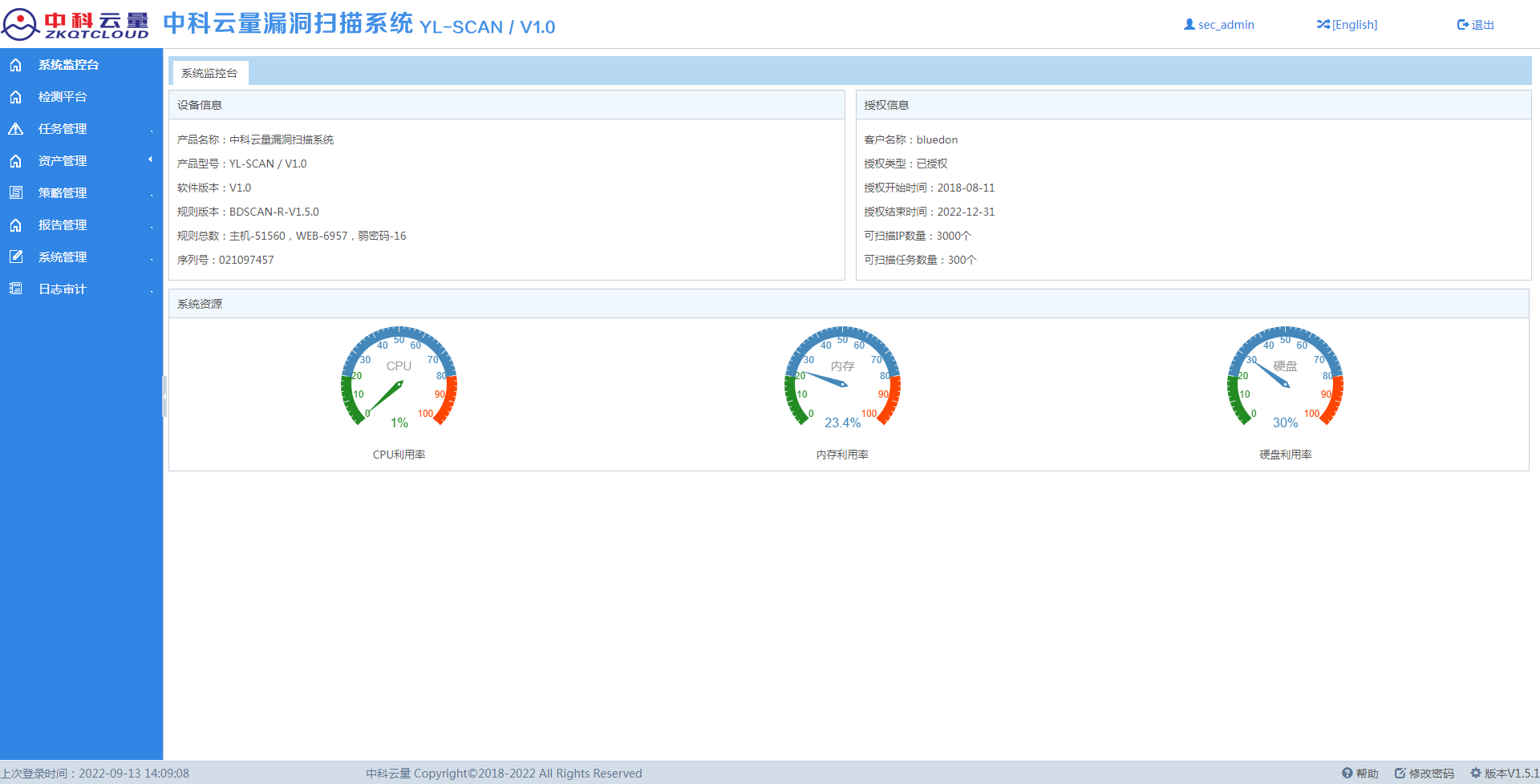The image size is (1540, 784).
Task: Click the language switch shuffle icon
Action: coord(1323,25)
